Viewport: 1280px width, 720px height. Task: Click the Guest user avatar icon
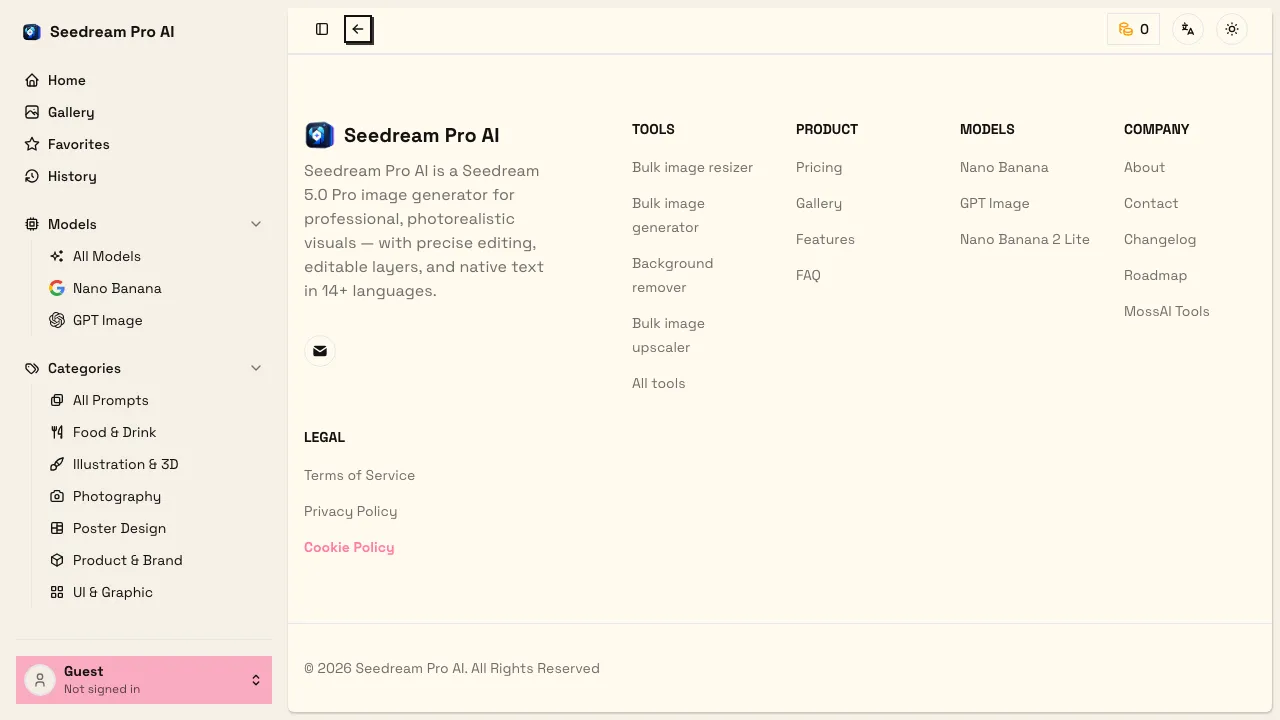[40, 680]
